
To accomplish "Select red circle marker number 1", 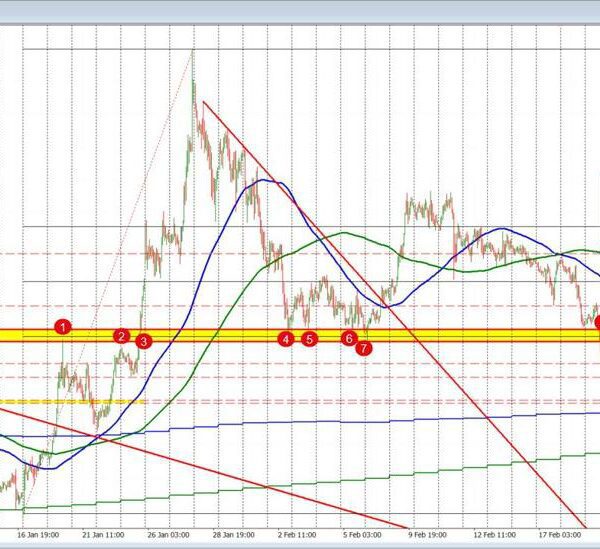I will point(63,327).
